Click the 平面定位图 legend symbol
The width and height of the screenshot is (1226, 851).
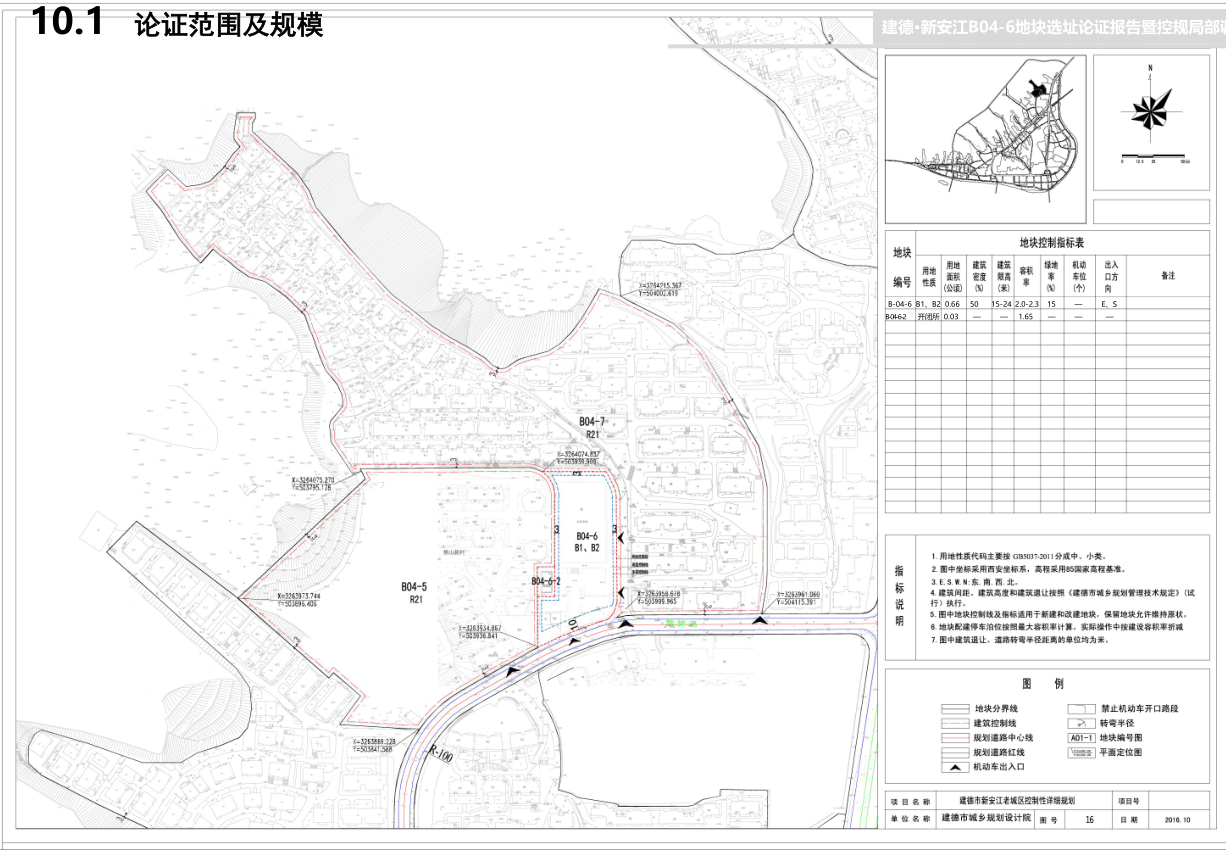(x=1078, y=752)
